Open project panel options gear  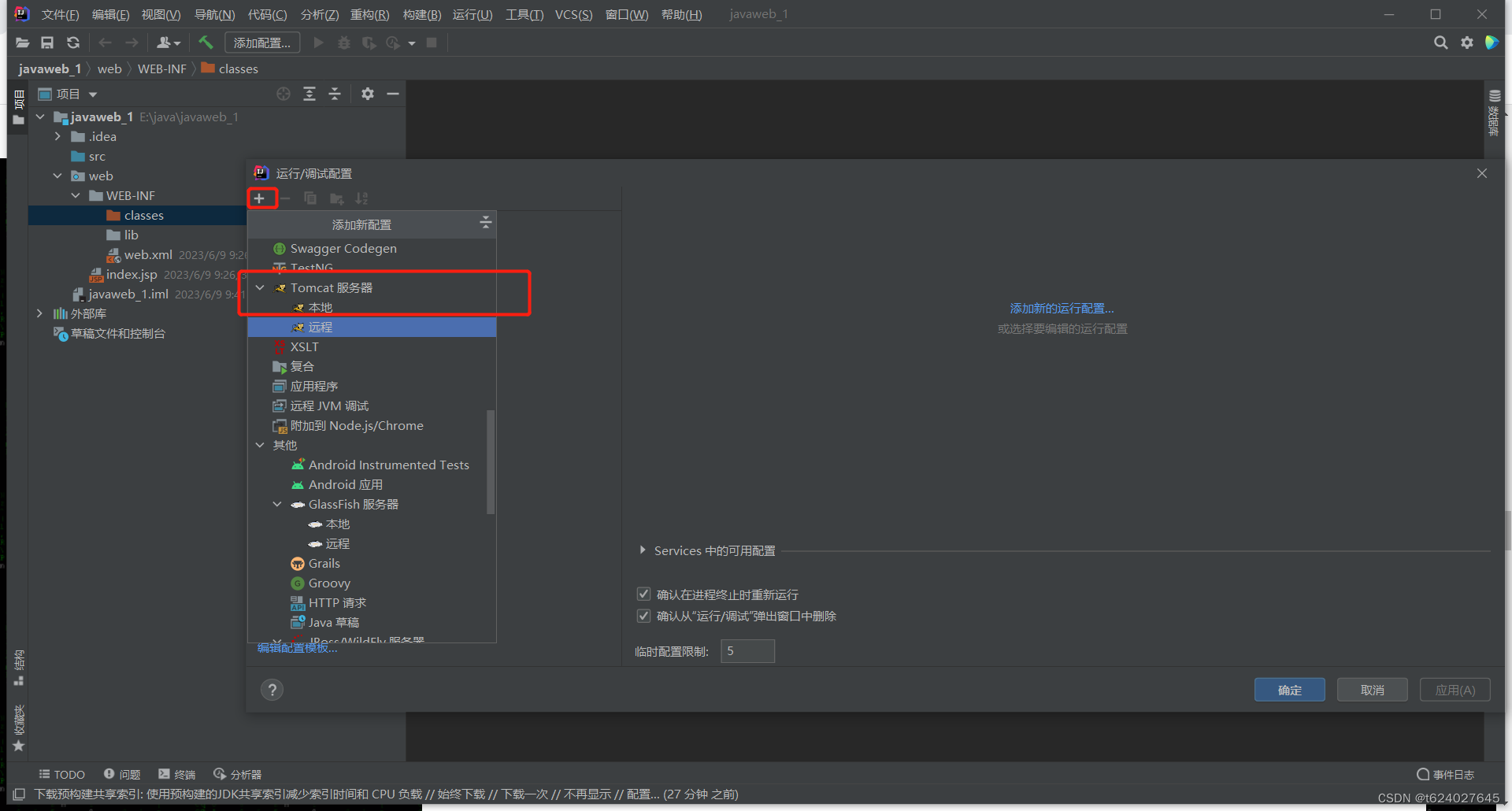click(x=368, y=94)
